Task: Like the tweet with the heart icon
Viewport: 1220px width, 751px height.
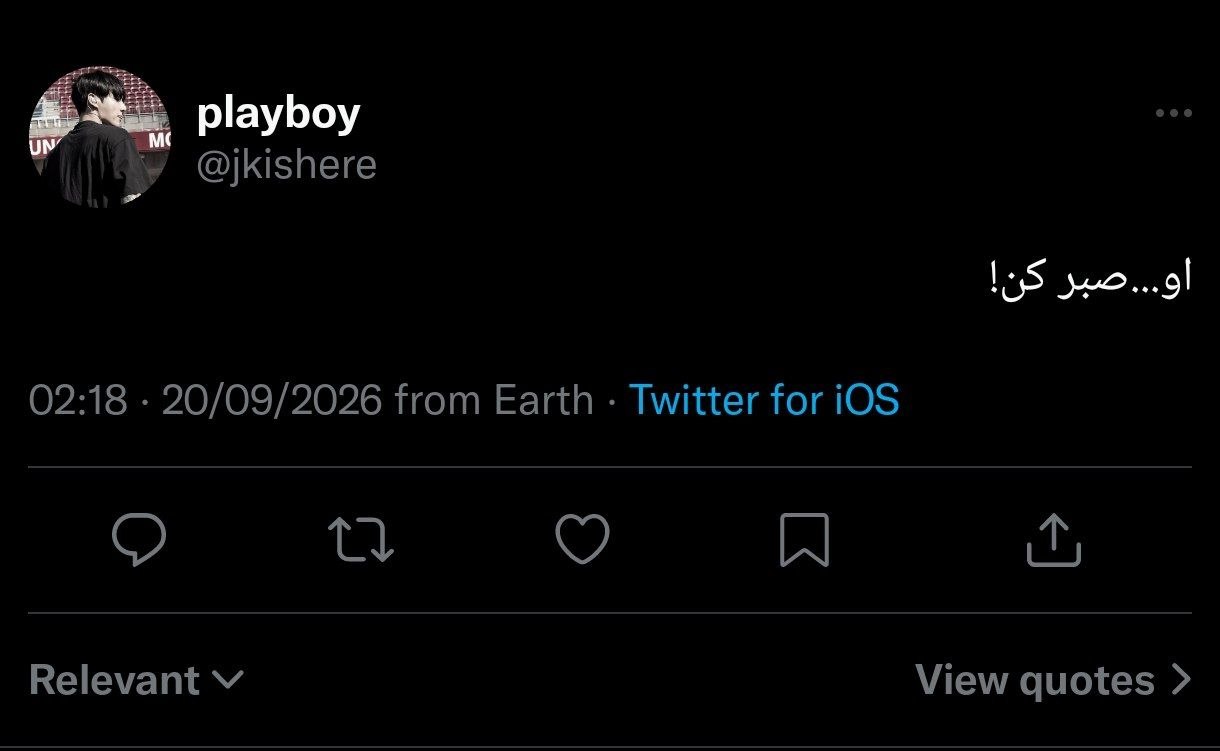Action: point(582,539)
